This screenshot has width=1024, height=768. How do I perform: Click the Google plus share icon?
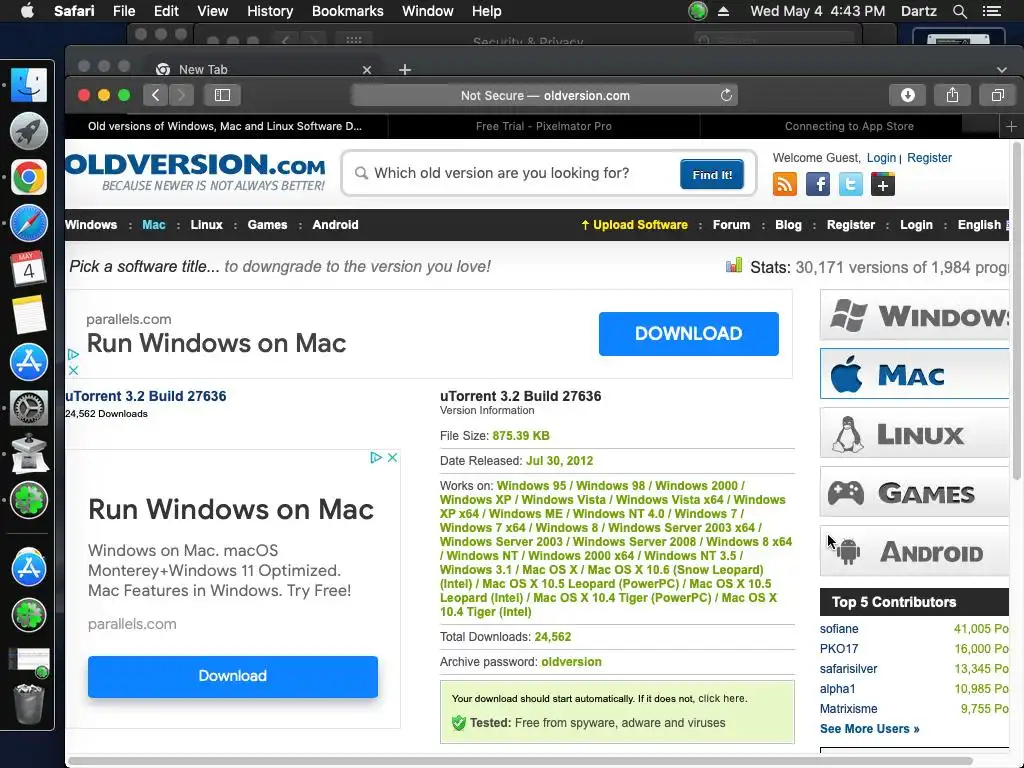tap(882, 185)
